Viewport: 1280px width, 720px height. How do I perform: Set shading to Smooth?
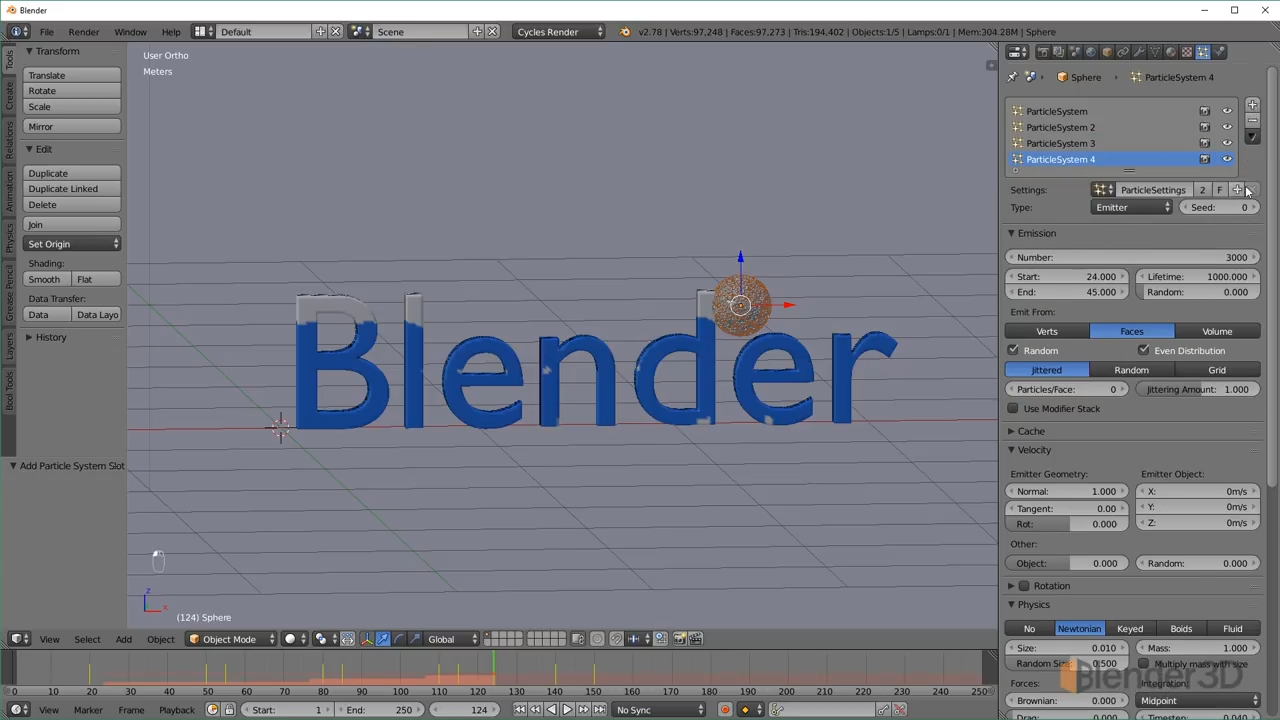pyautogui.click(x=47, y=279)
